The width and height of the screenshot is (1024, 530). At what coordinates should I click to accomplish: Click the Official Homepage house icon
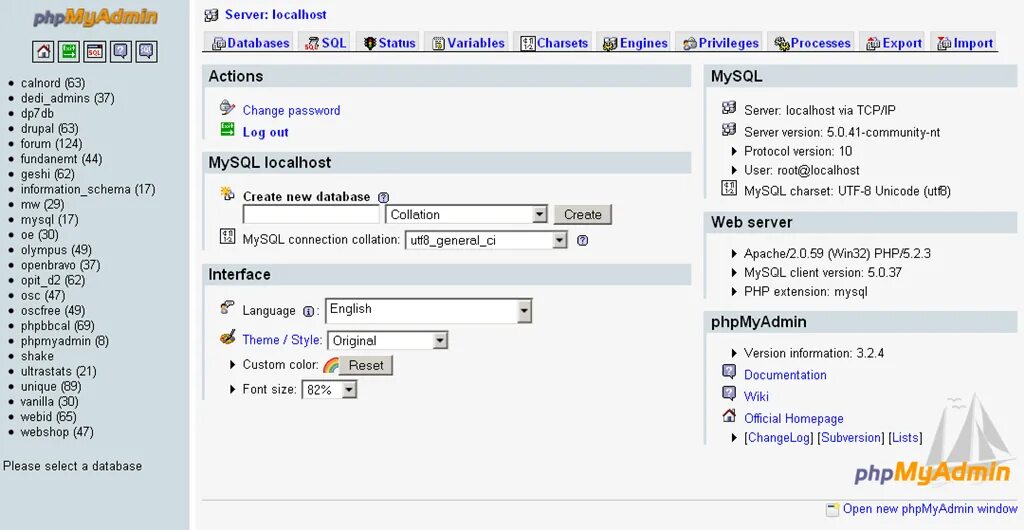coord(729,415)
